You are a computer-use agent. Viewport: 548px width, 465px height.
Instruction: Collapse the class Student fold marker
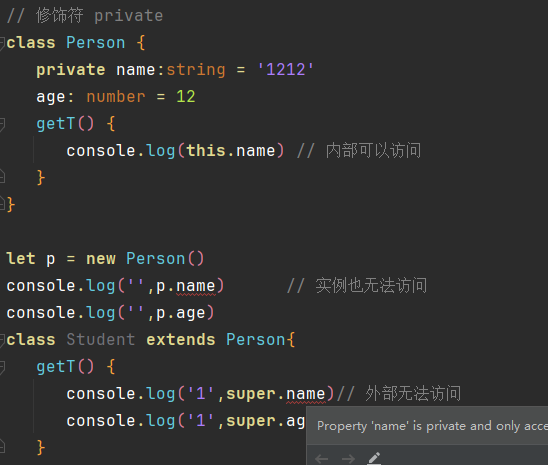click(2, 340)
